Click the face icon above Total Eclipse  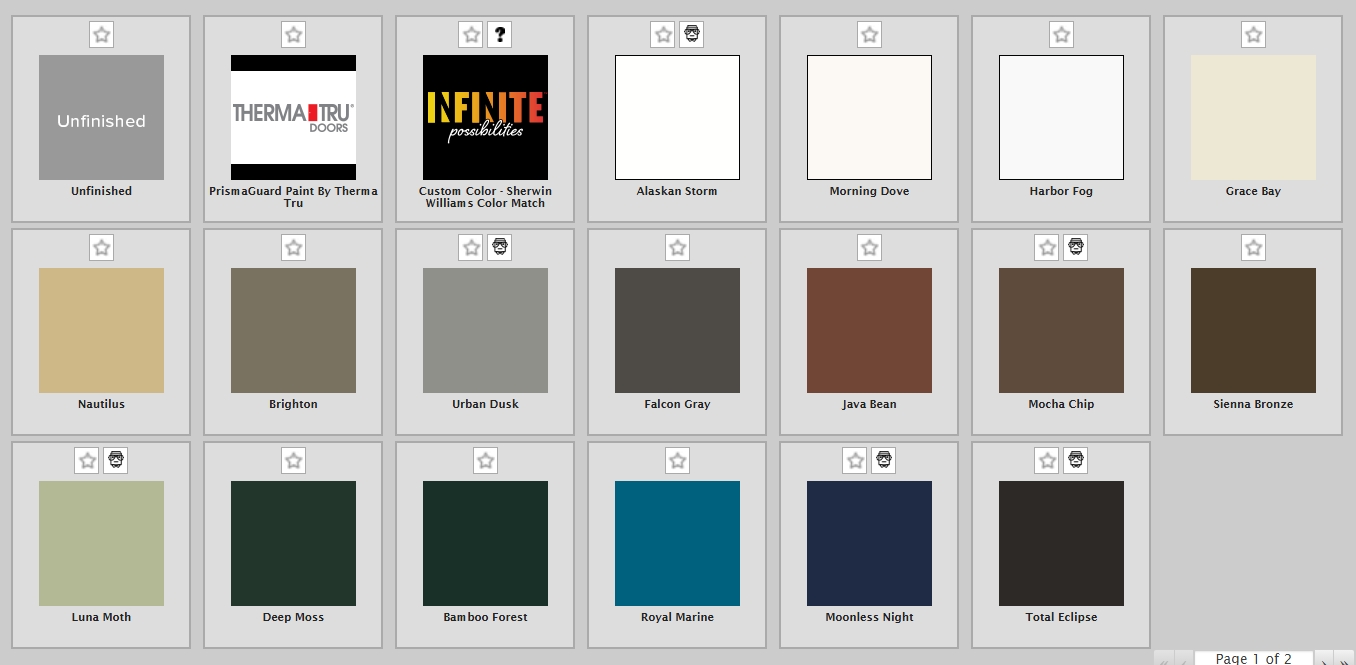pos(1076,461)
